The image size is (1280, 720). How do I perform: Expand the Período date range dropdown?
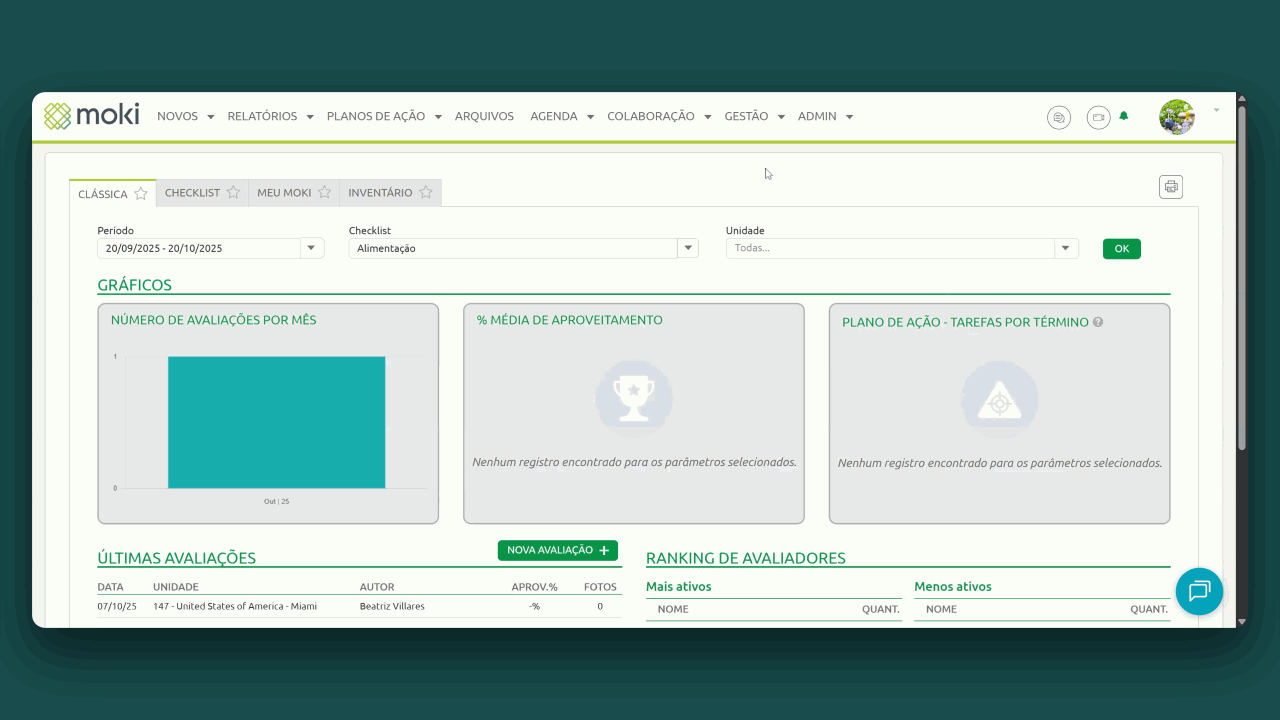point(311,248)
